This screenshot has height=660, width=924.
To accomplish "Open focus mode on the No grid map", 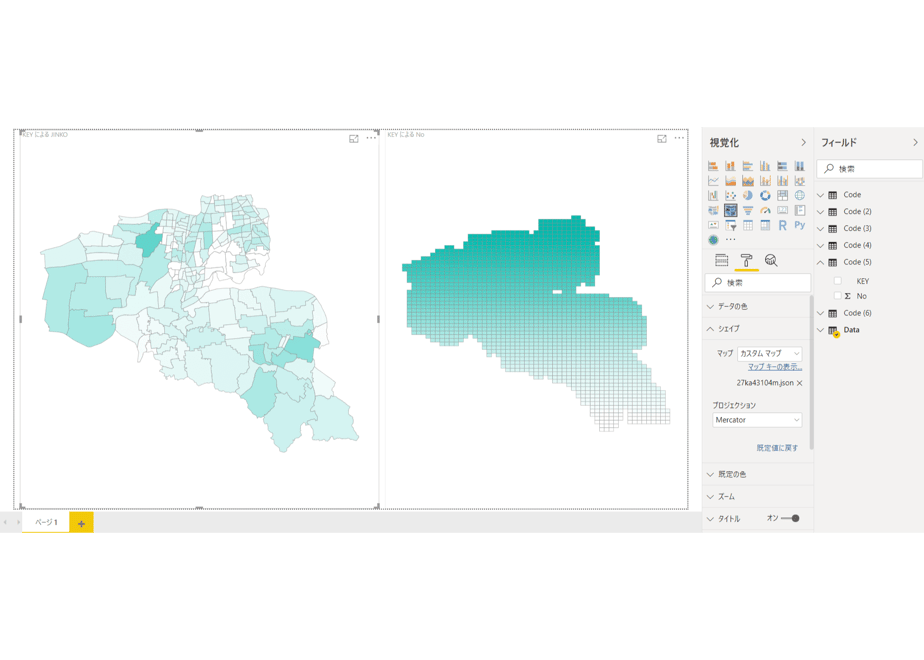I will click(662, 138).
